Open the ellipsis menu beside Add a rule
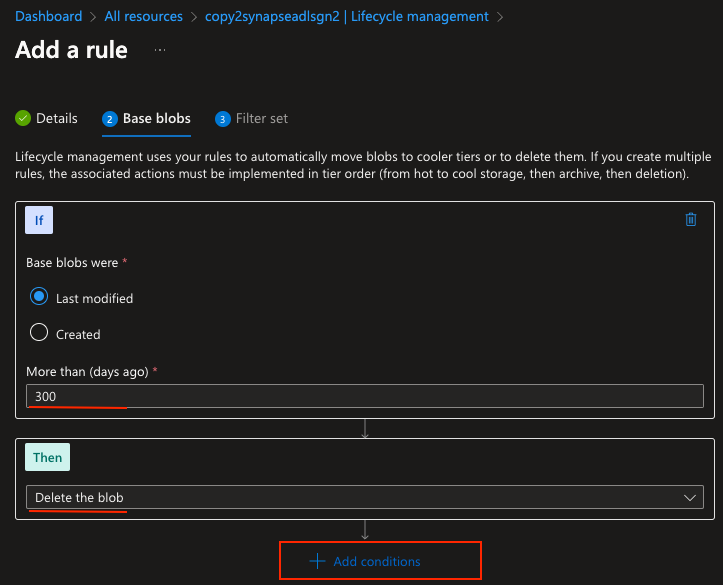 coord(160,50)
